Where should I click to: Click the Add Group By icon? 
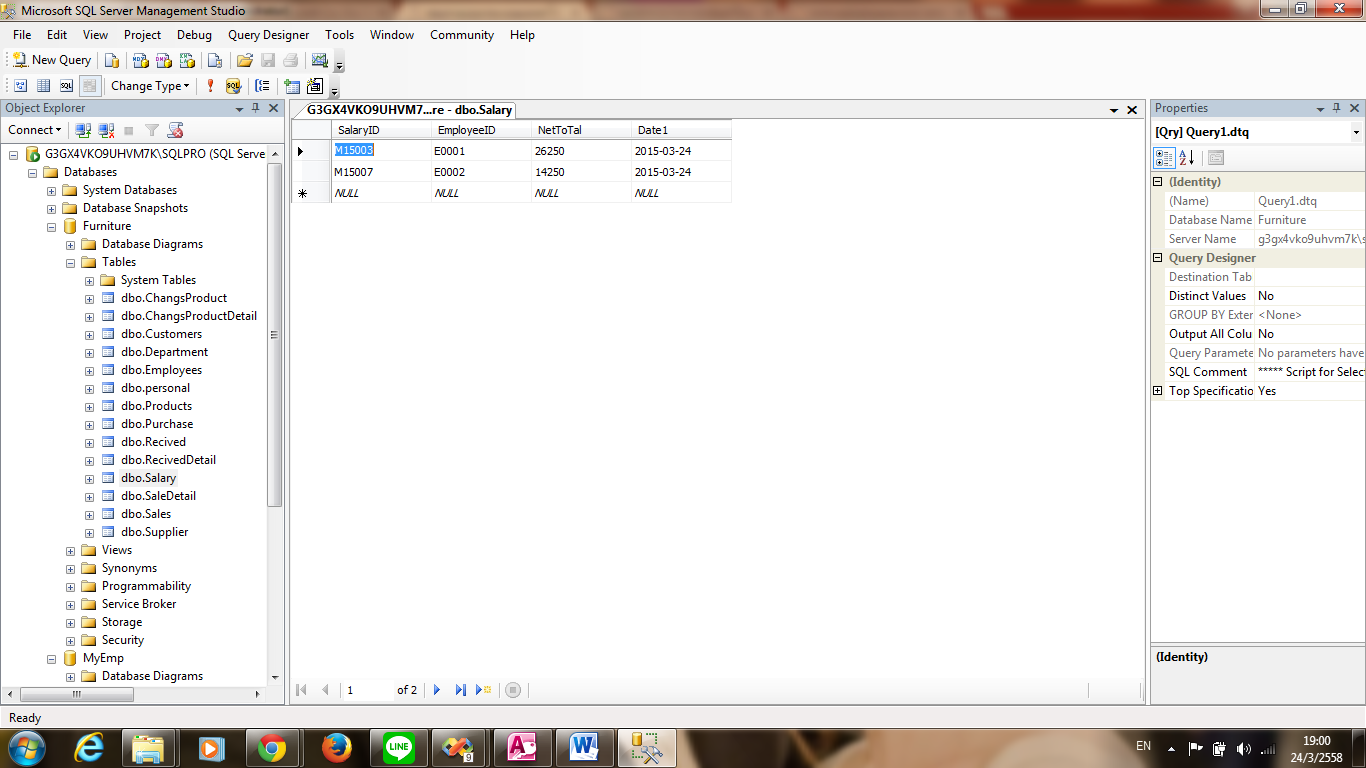pos(262,86)
